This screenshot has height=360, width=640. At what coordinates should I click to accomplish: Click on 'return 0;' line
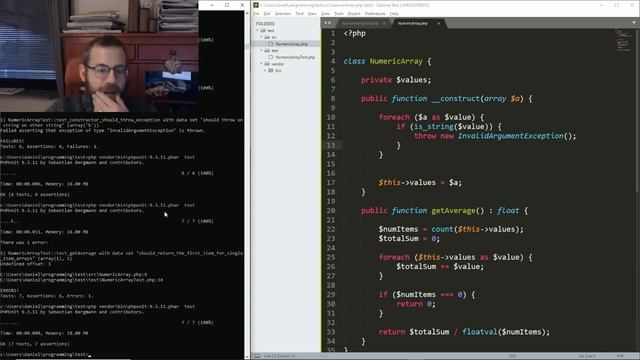tap(416, 304)
